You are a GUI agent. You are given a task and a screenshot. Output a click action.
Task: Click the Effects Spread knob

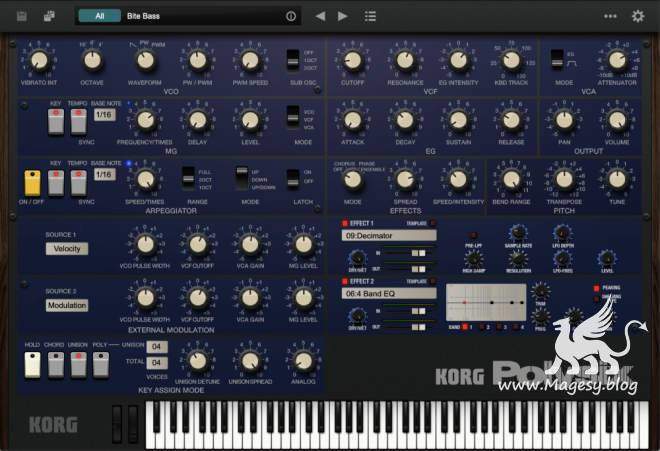(x=405, y=180)
